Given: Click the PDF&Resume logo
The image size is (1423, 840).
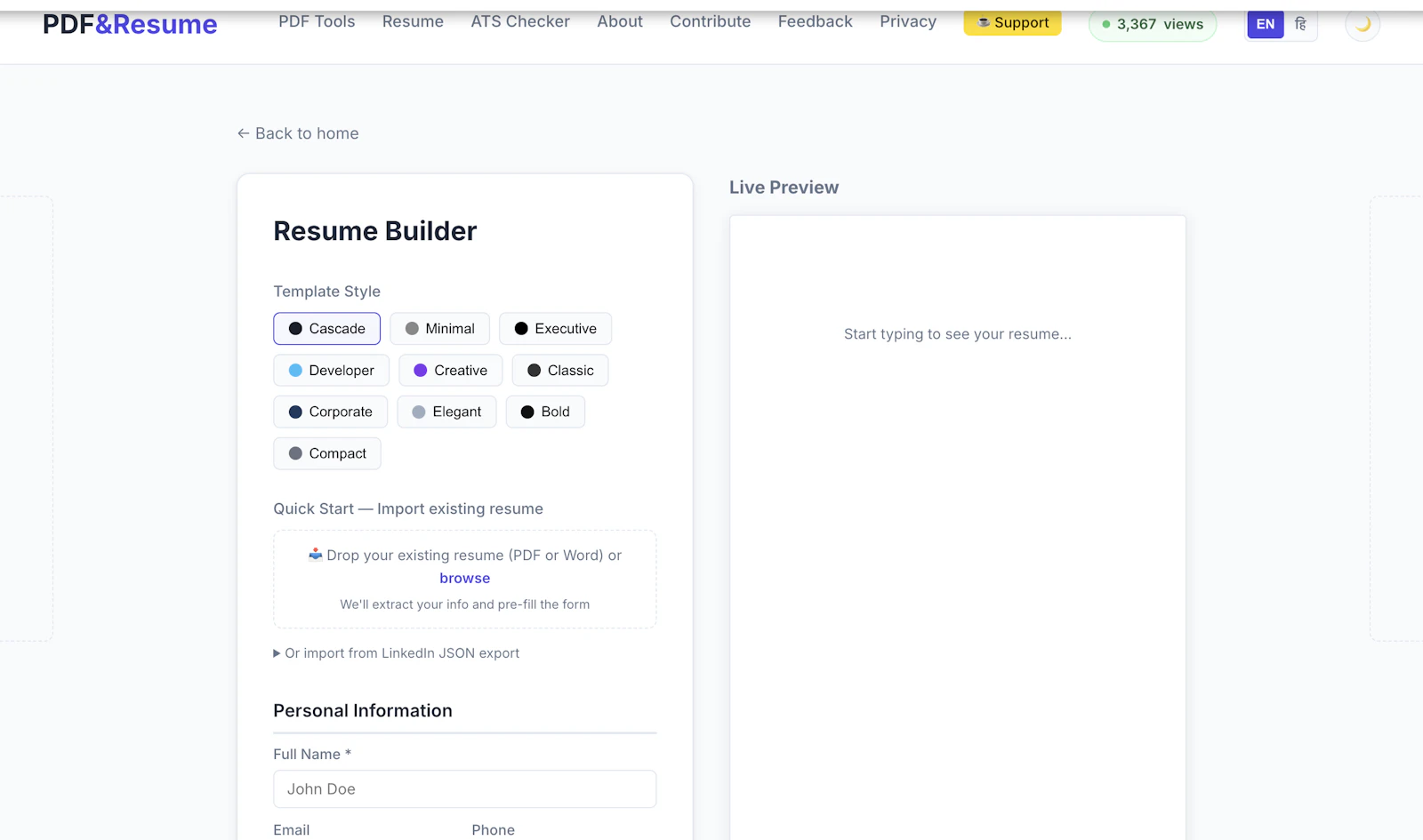Looking at the screenshot, I should coord(130,24).
